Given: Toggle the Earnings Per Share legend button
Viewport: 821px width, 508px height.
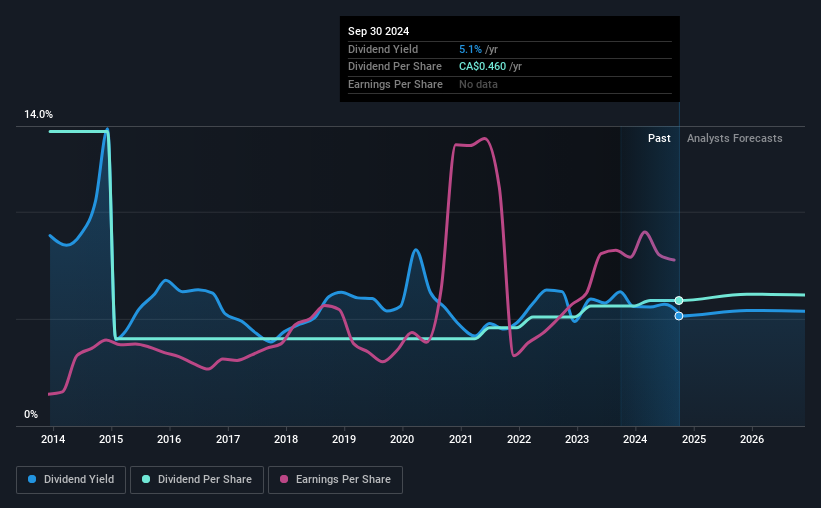Looking at the screenshot, I should (x=335, y=480).
